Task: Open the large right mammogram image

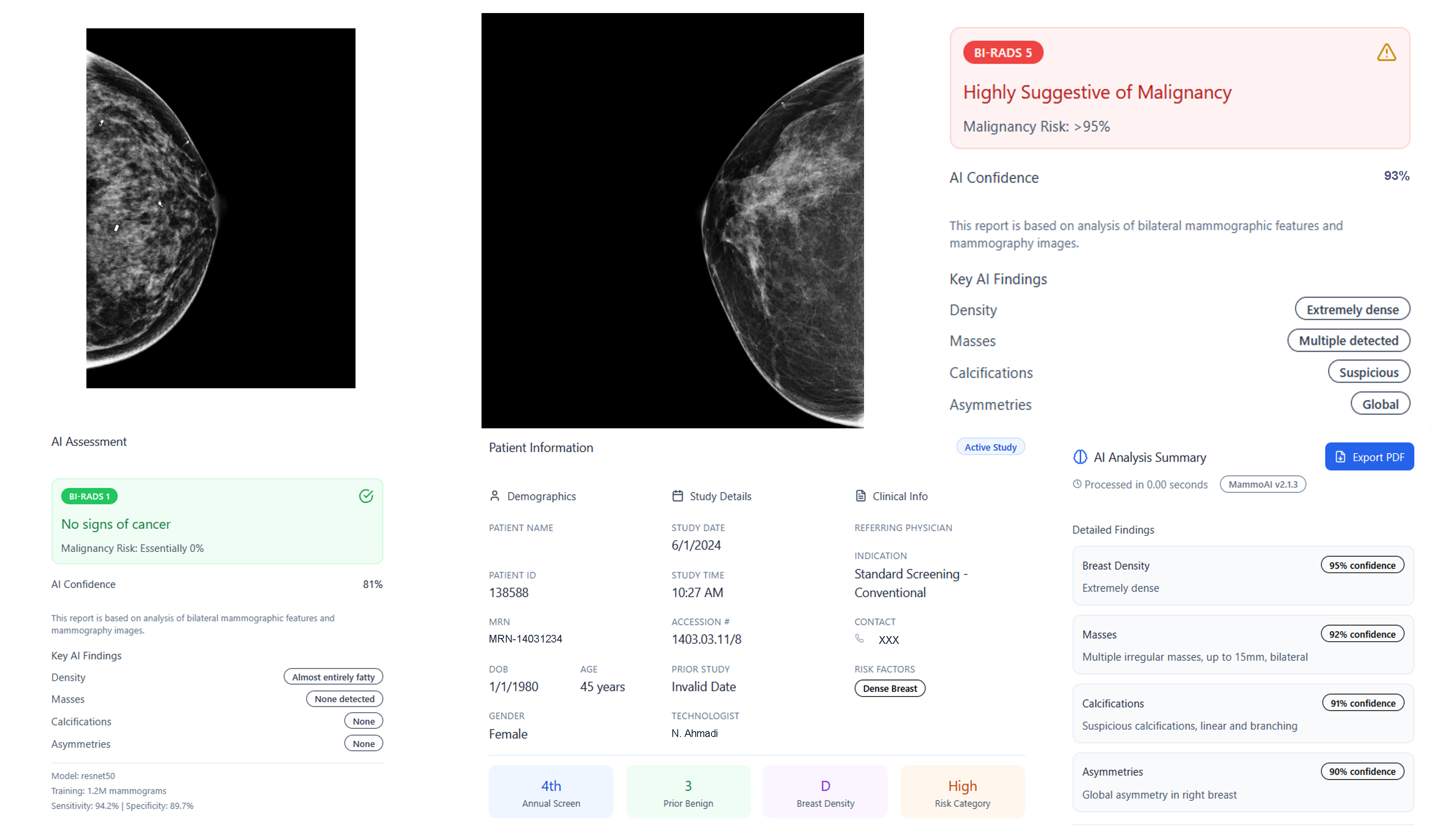Action: click(672, 221)
